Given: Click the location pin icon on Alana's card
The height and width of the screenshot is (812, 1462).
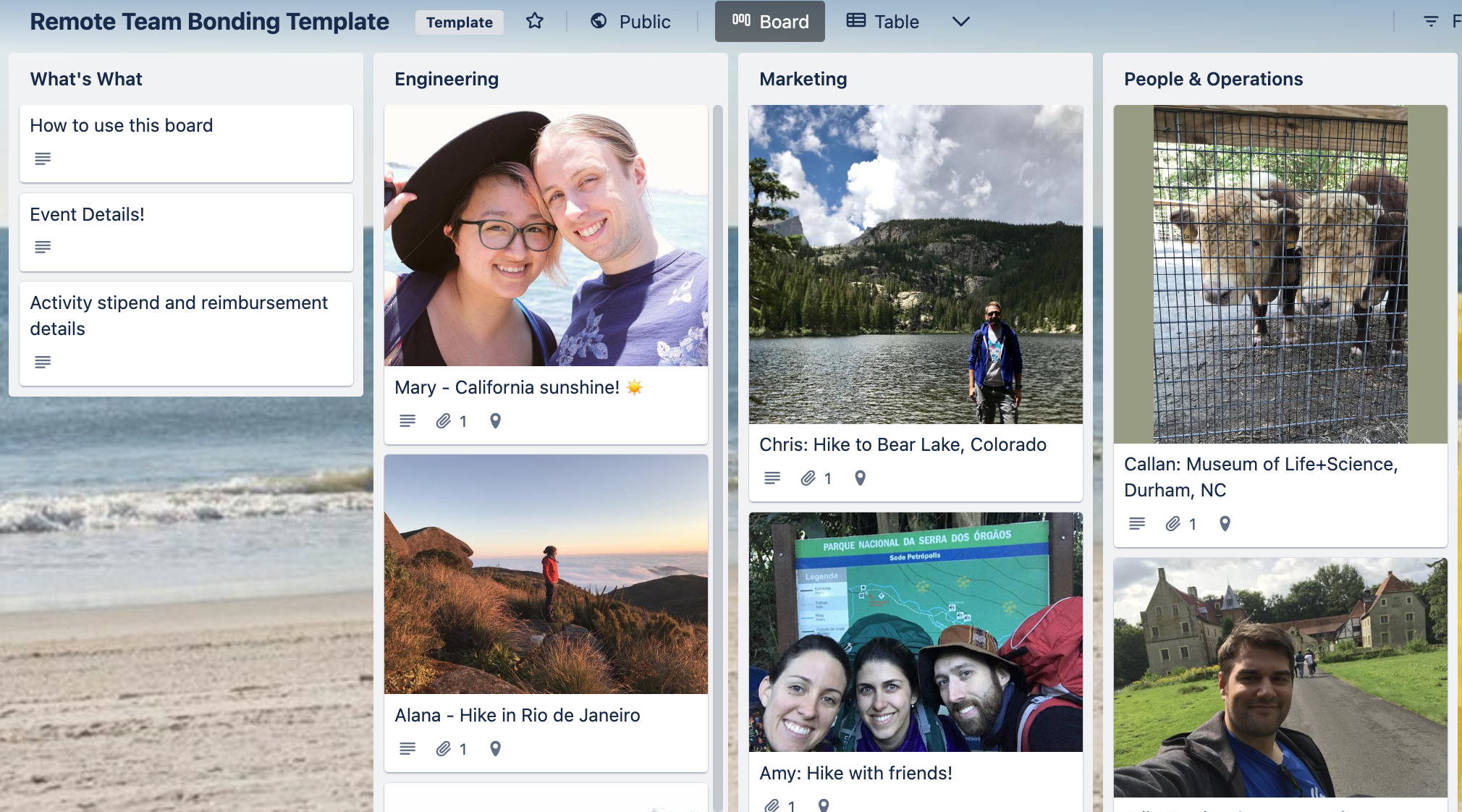Looking at the screenshot, I should [x=494, y=750].
